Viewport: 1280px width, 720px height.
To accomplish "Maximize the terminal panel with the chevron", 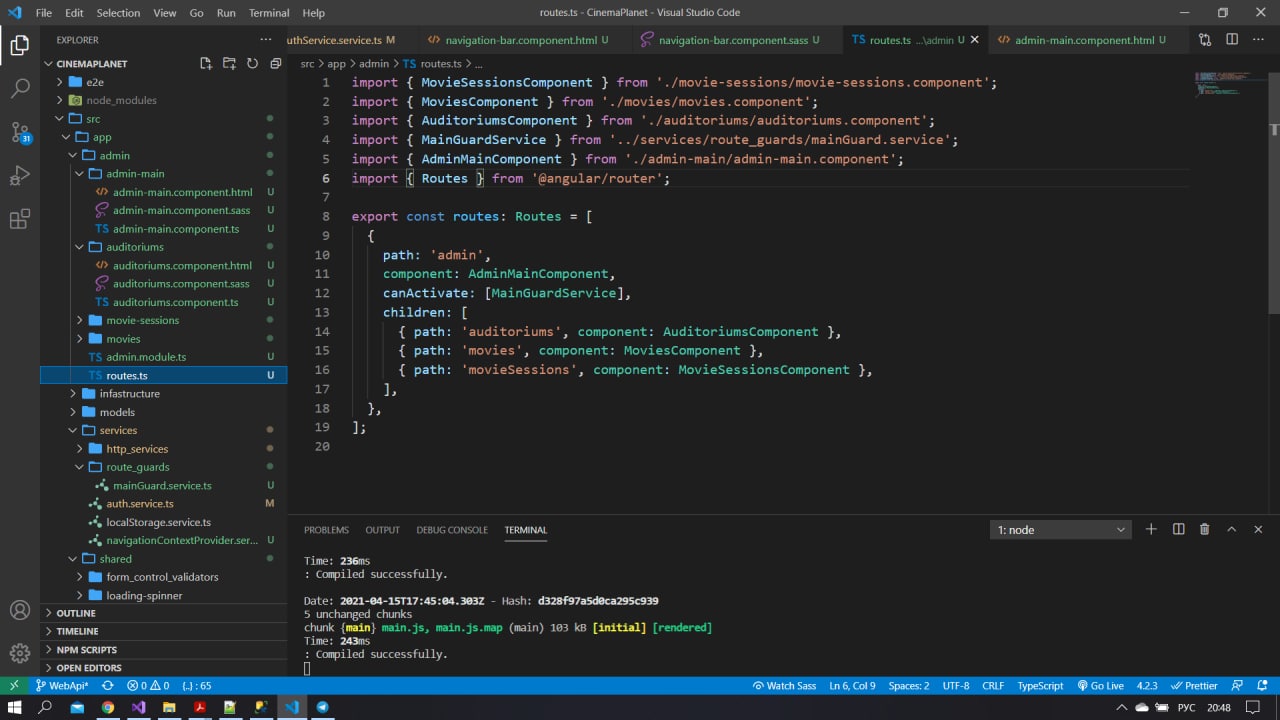I will click(1231, 529).
